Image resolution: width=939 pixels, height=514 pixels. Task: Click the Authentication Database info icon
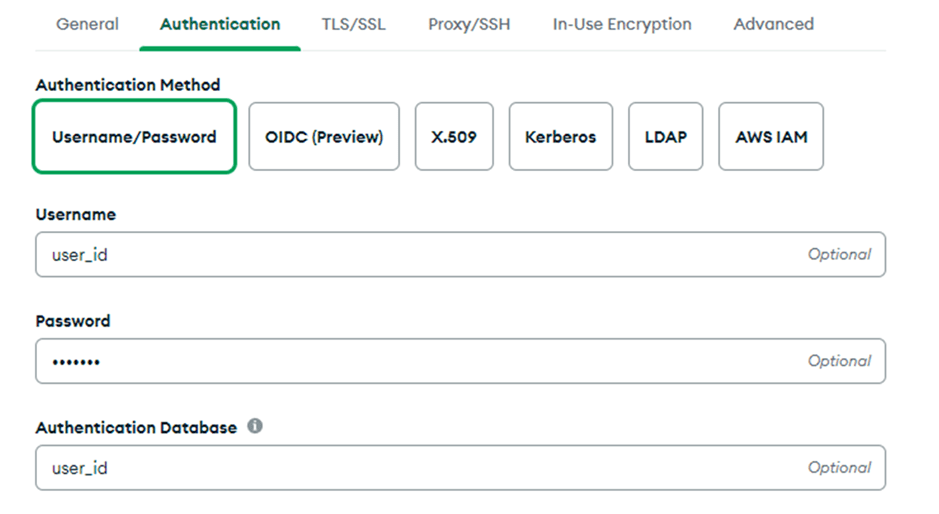(255, 426)
